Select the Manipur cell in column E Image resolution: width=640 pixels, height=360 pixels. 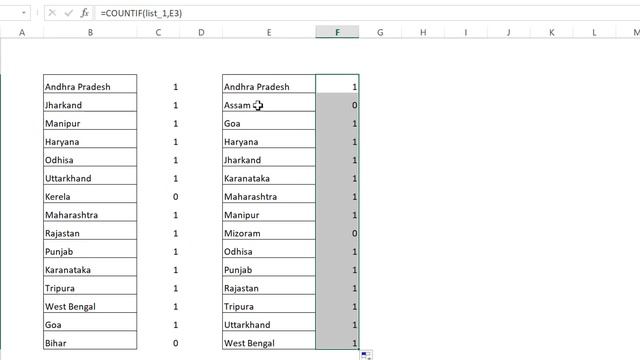point(269,212)
